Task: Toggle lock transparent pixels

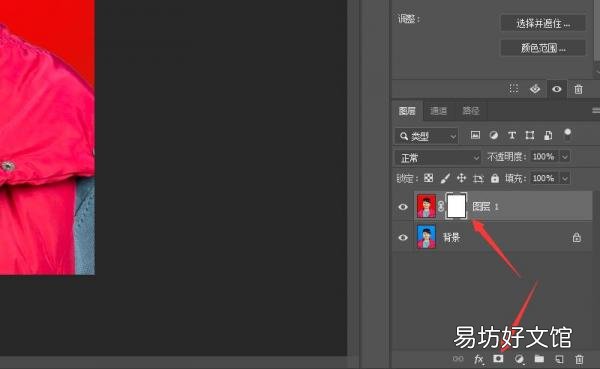Action: [x=429, y=178]
